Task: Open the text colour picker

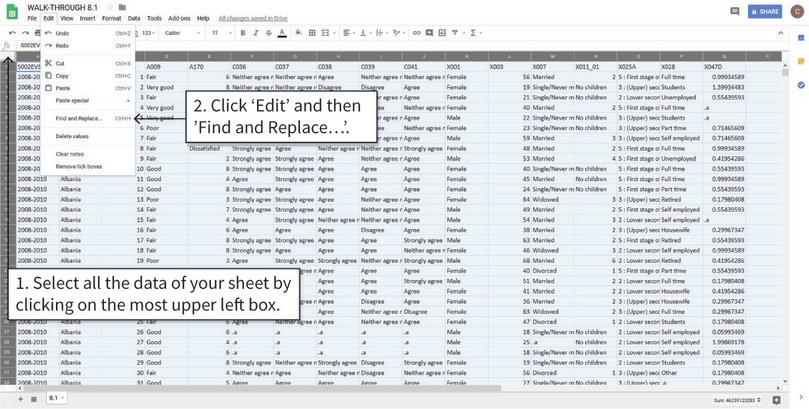Action: pyautogui.click(x=282, y=33)
